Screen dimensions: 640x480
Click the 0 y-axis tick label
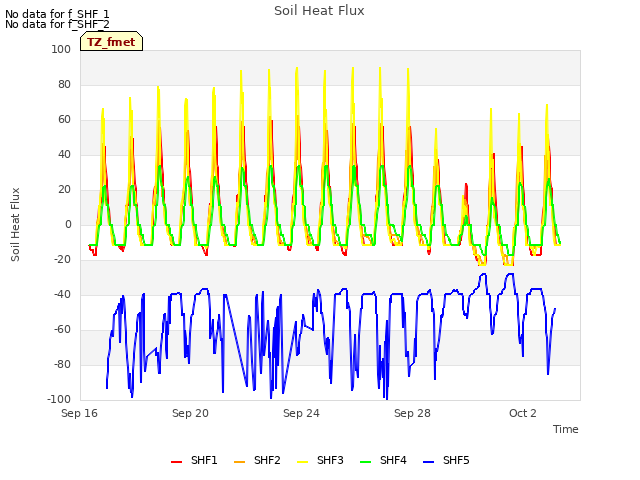[68, 224]
